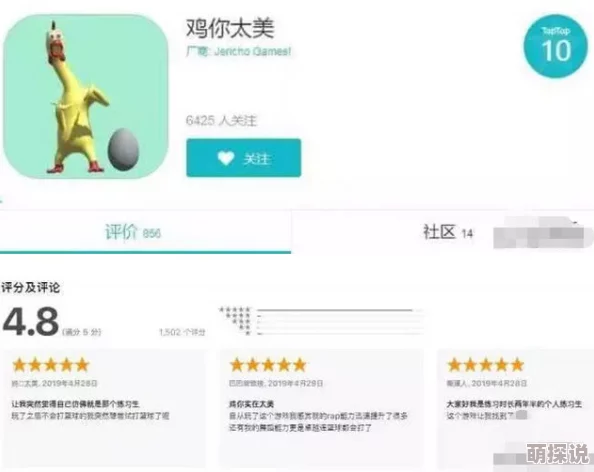The height and width of the screenshot is (472, 594).
Task: Click the third review's star rating
Action: [x=485, y=365]
